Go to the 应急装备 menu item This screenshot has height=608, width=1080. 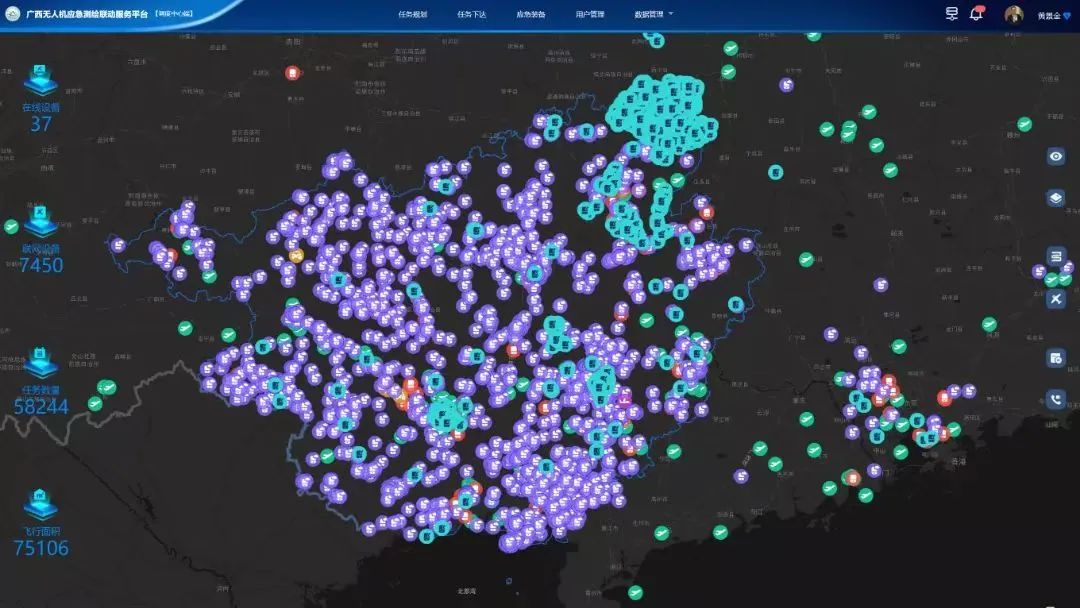pos(530,15)
